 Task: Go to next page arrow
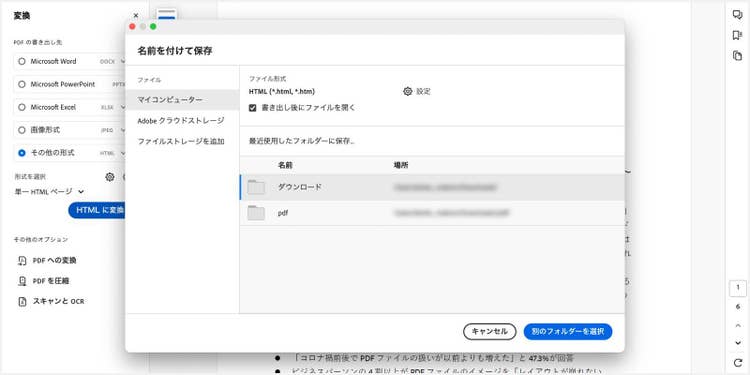(738, 343)
